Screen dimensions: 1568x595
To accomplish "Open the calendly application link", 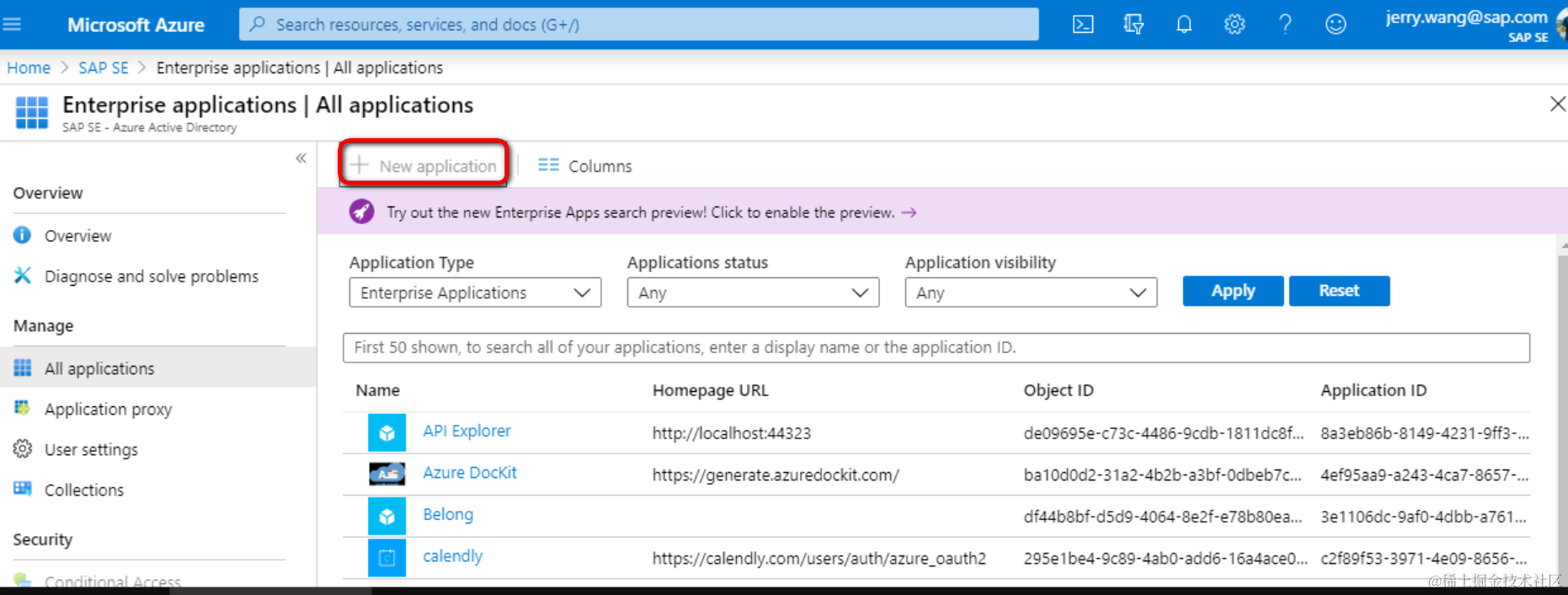I will point(452,556).
